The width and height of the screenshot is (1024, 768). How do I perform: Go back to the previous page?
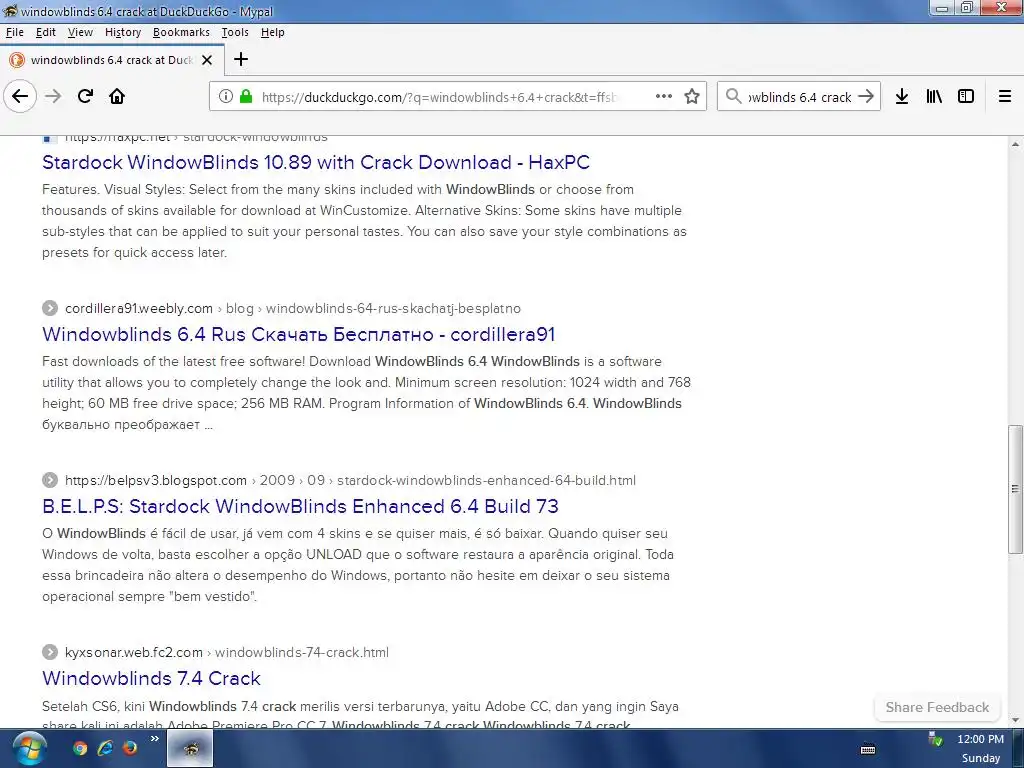[x=20, y=97]
